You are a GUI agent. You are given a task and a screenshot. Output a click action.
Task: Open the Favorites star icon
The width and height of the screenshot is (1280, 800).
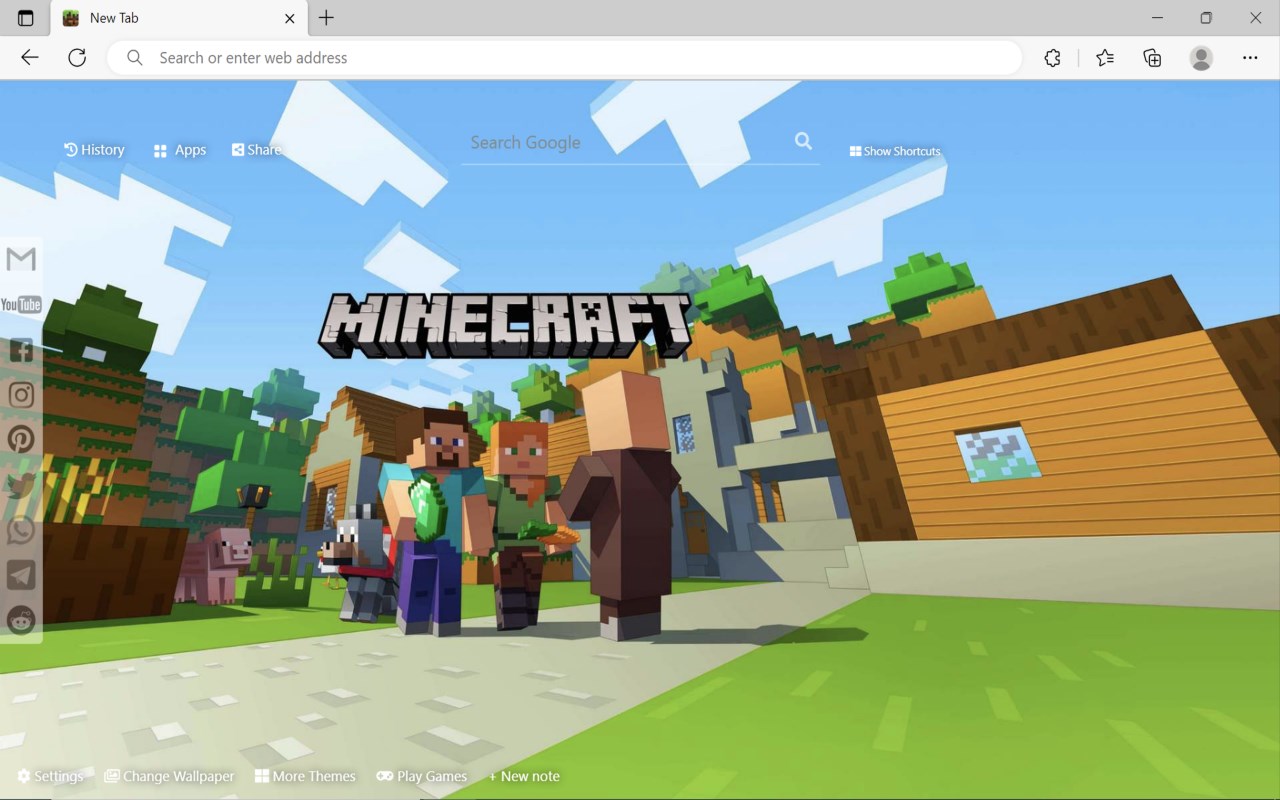(1105, 58)
